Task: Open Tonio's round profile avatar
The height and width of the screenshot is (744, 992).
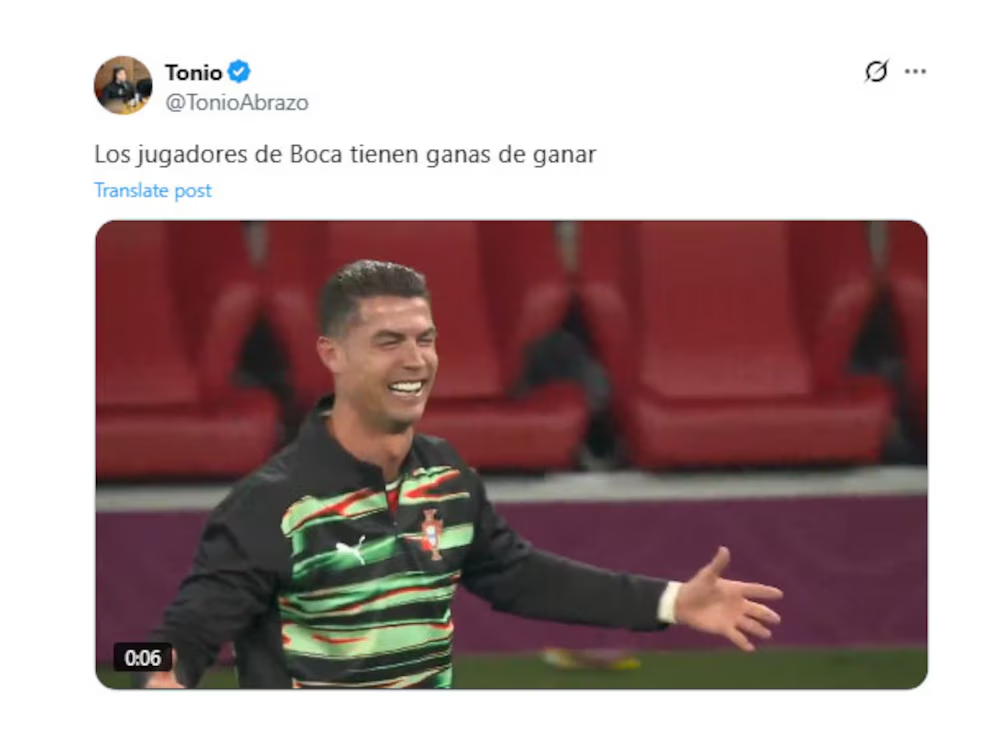Action: [x=123, y=85]
